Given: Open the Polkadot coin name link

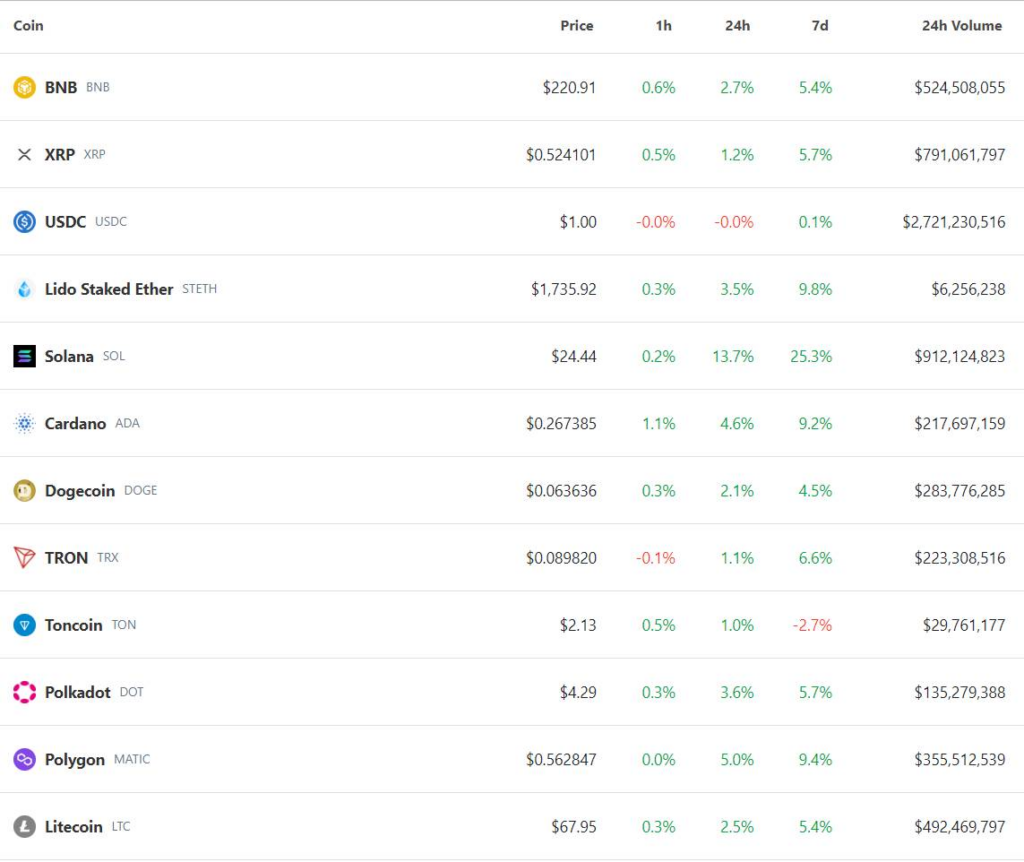Looking at the screenshot, I should tap(77, 692).
